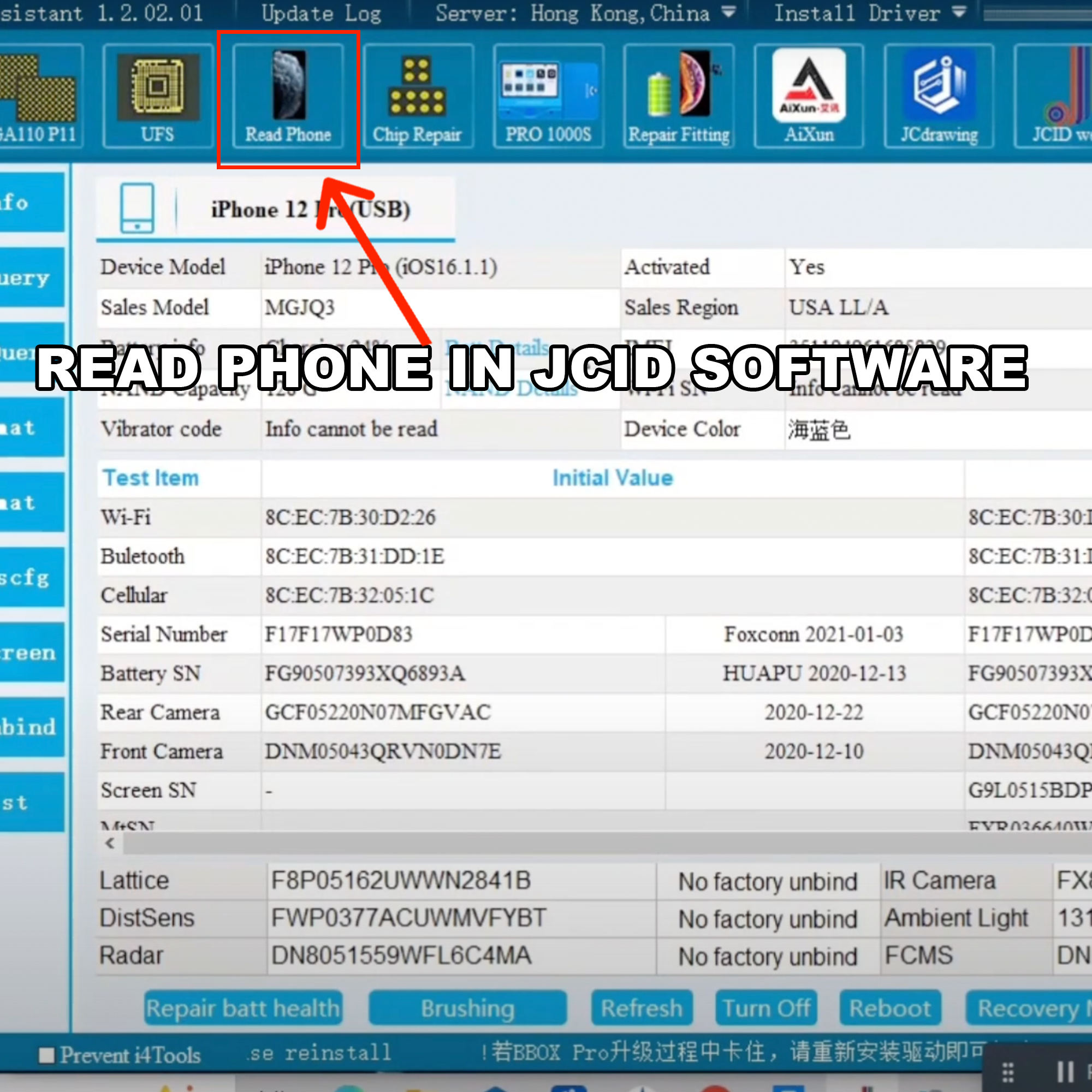This screenshot has width=1092, height=1092.
Task: Click the scroll left arrow
Action: [x=110, y=844]
